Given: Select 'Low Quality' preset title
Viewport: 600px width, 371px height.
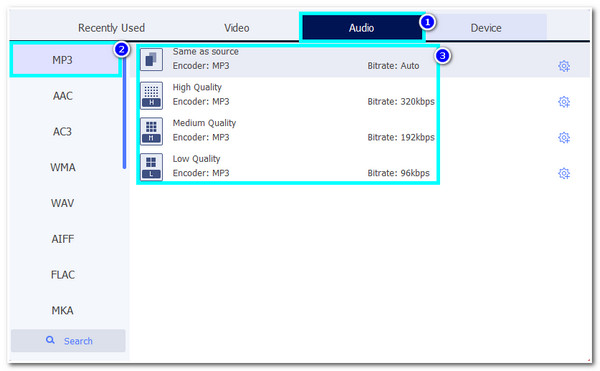Looking at the screenshot, I should click(196, 159).
